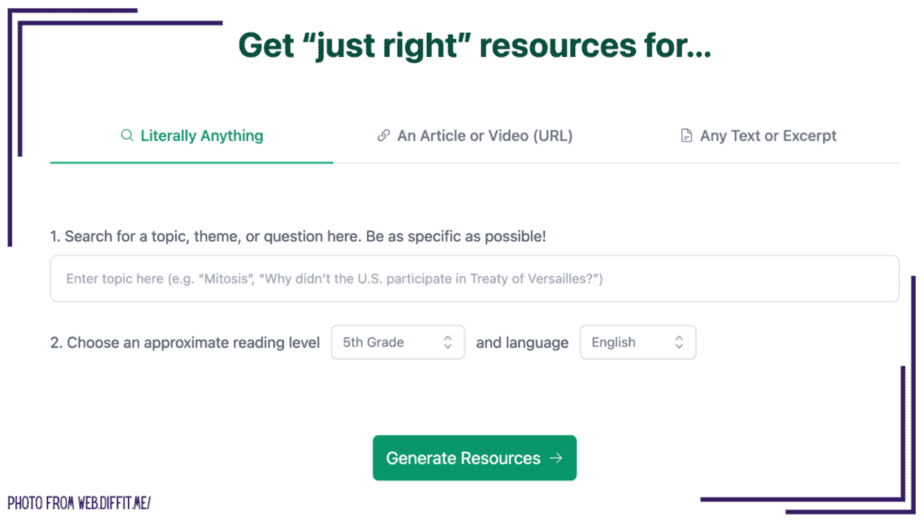Click the chevron arrows on the language selector

[679, 342]
